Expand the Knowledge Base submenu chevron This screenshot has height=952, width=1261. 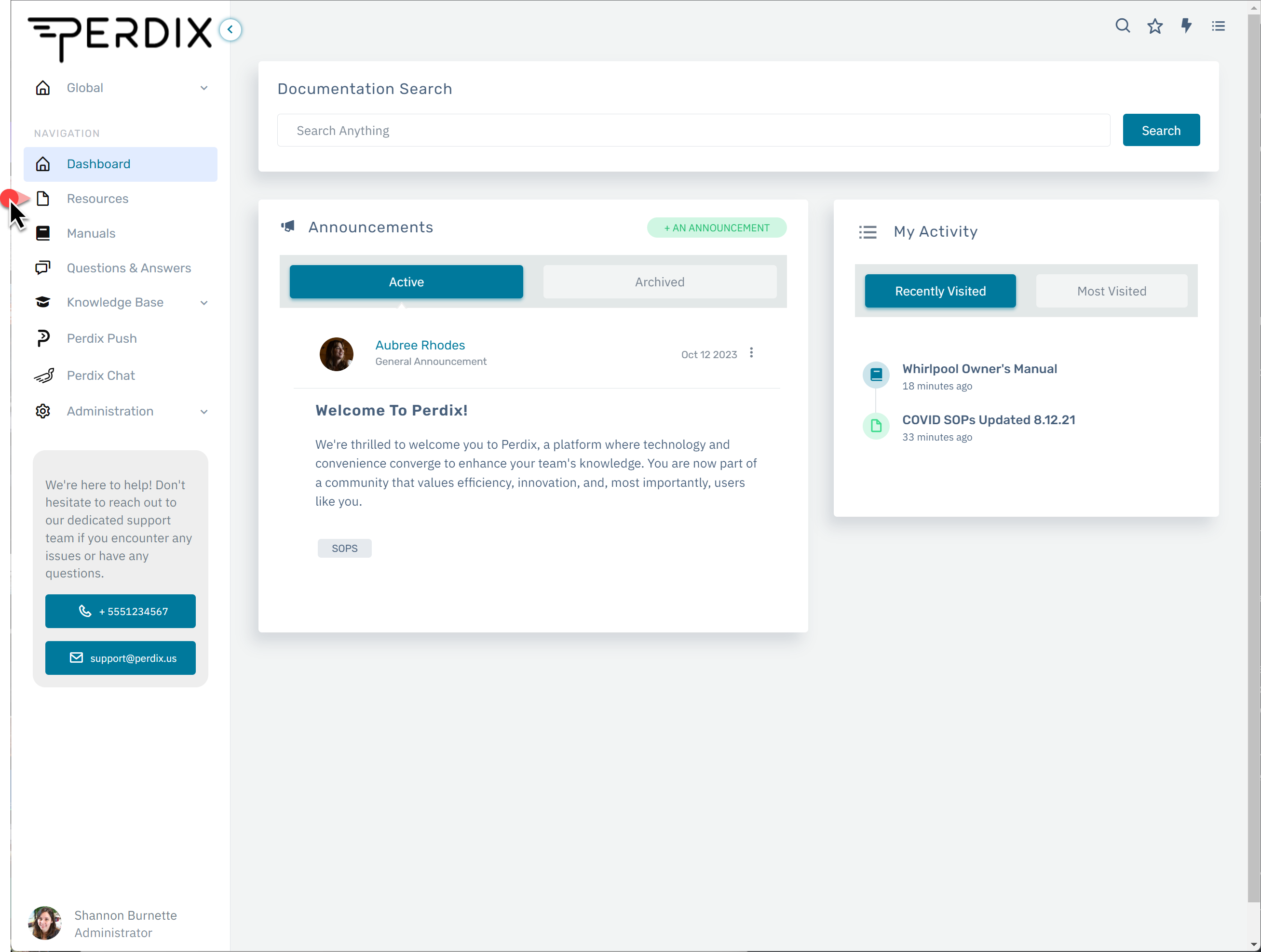click(204, 303)
